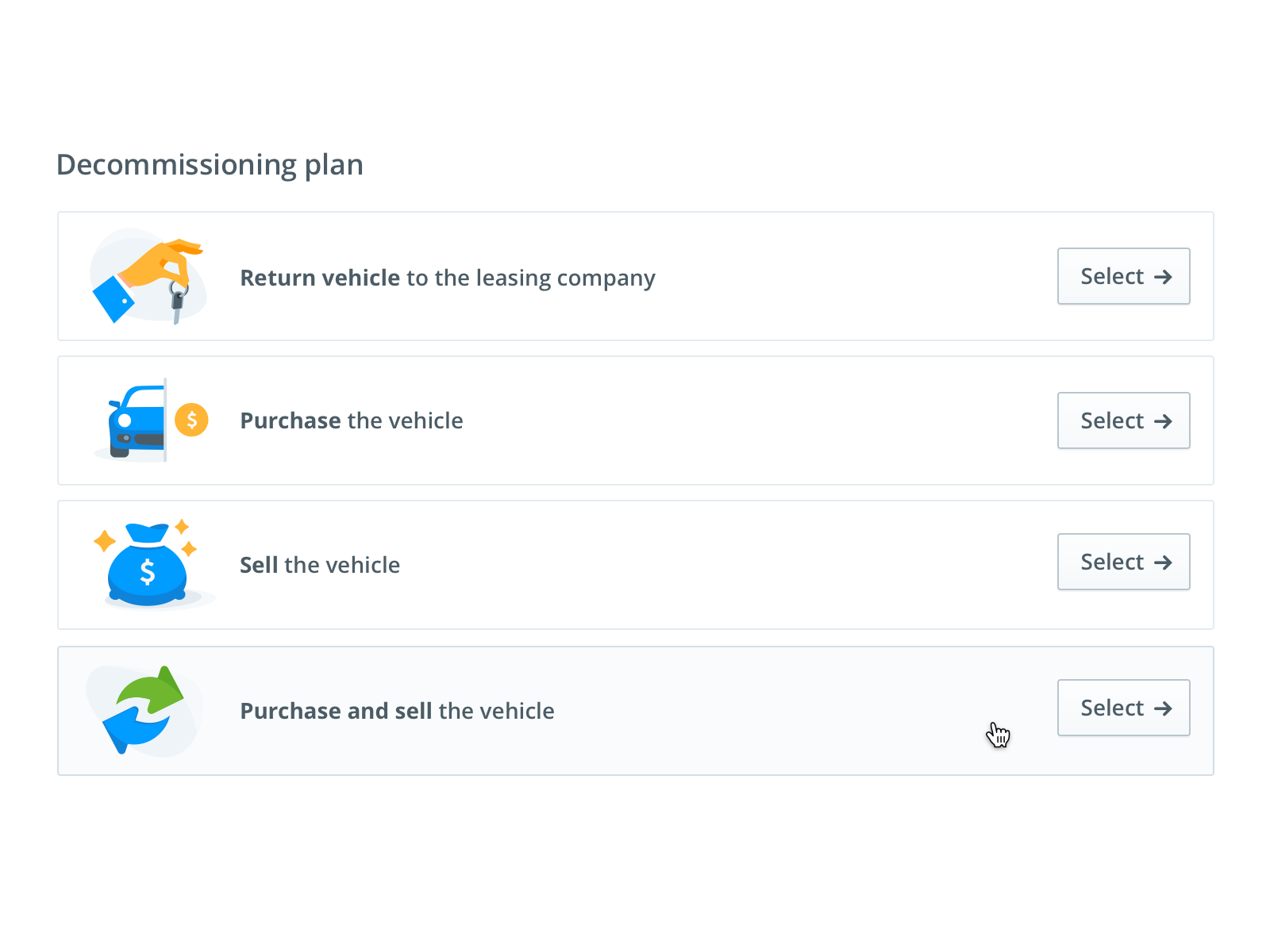The width and height of the screenshot is (1270, 952).
Task: Select the Sell the vehicle option
Action: (1123, 562)
